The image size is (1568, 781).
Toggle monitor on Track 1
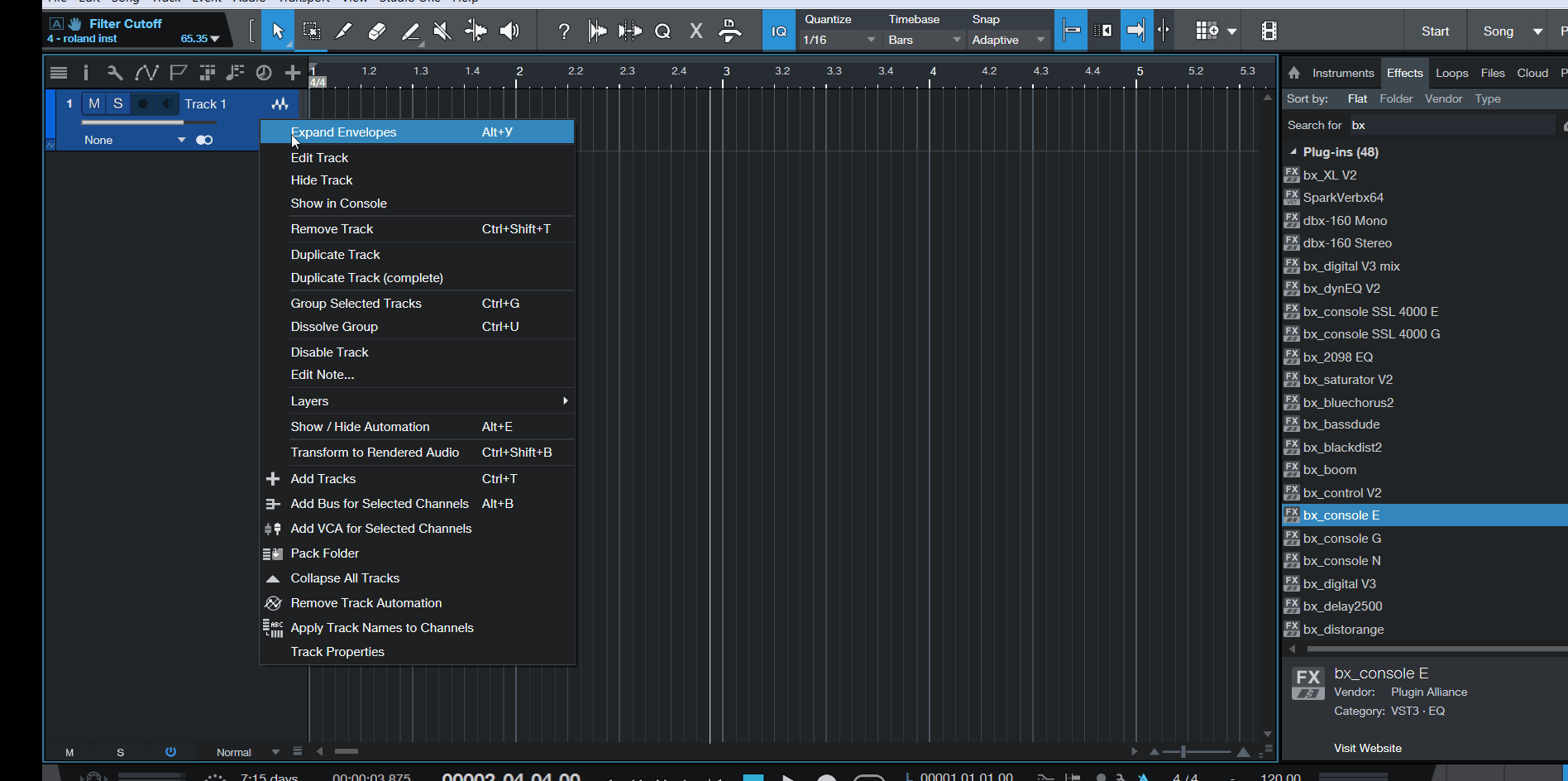[x=167, y=103]
